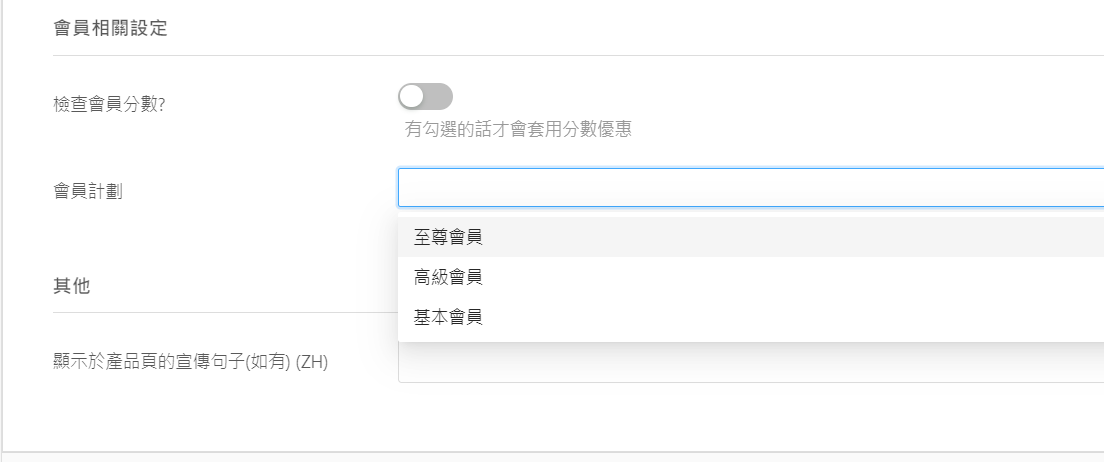Focus the 會員計劃 dropdown input box

pos(750,188)
